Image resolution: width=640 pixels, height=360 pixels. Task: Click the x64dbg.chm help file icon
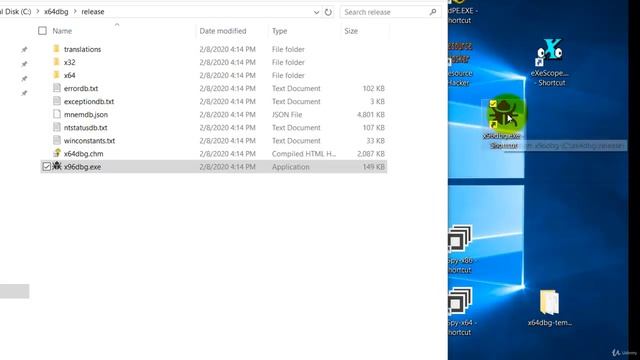(57, 153)
